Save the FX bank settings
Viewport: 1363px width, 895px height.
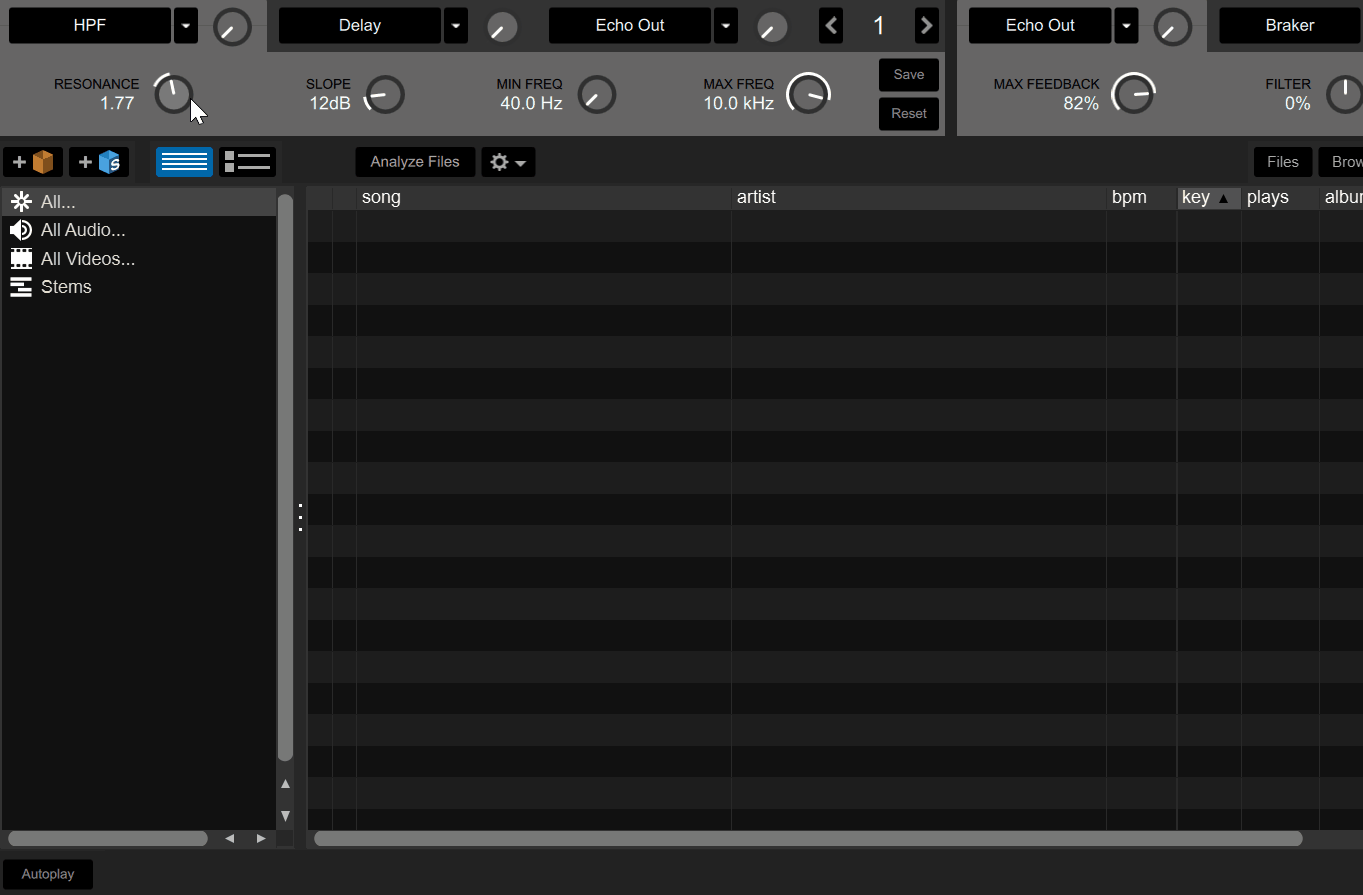click(908, 75)
